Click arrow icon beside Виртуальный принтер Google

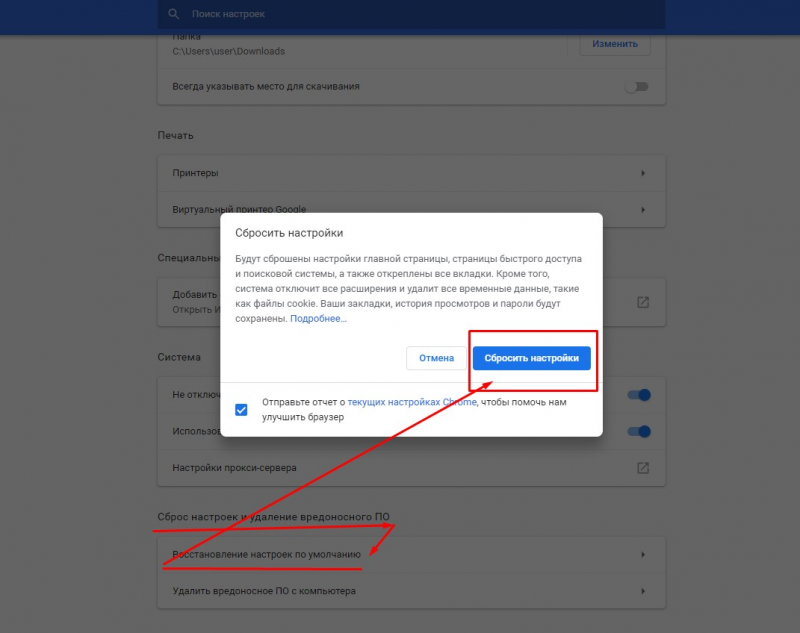coord(644,209)
